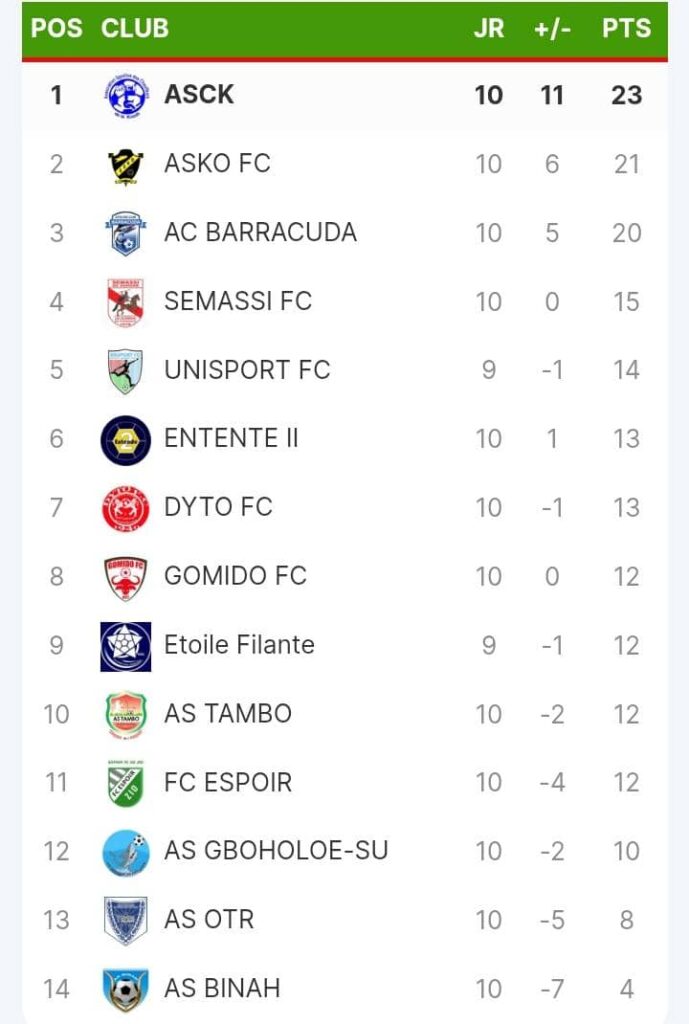The image size is (689, 1024).
Task: Click the AS Tambo badge
Action: click(126, 714)
